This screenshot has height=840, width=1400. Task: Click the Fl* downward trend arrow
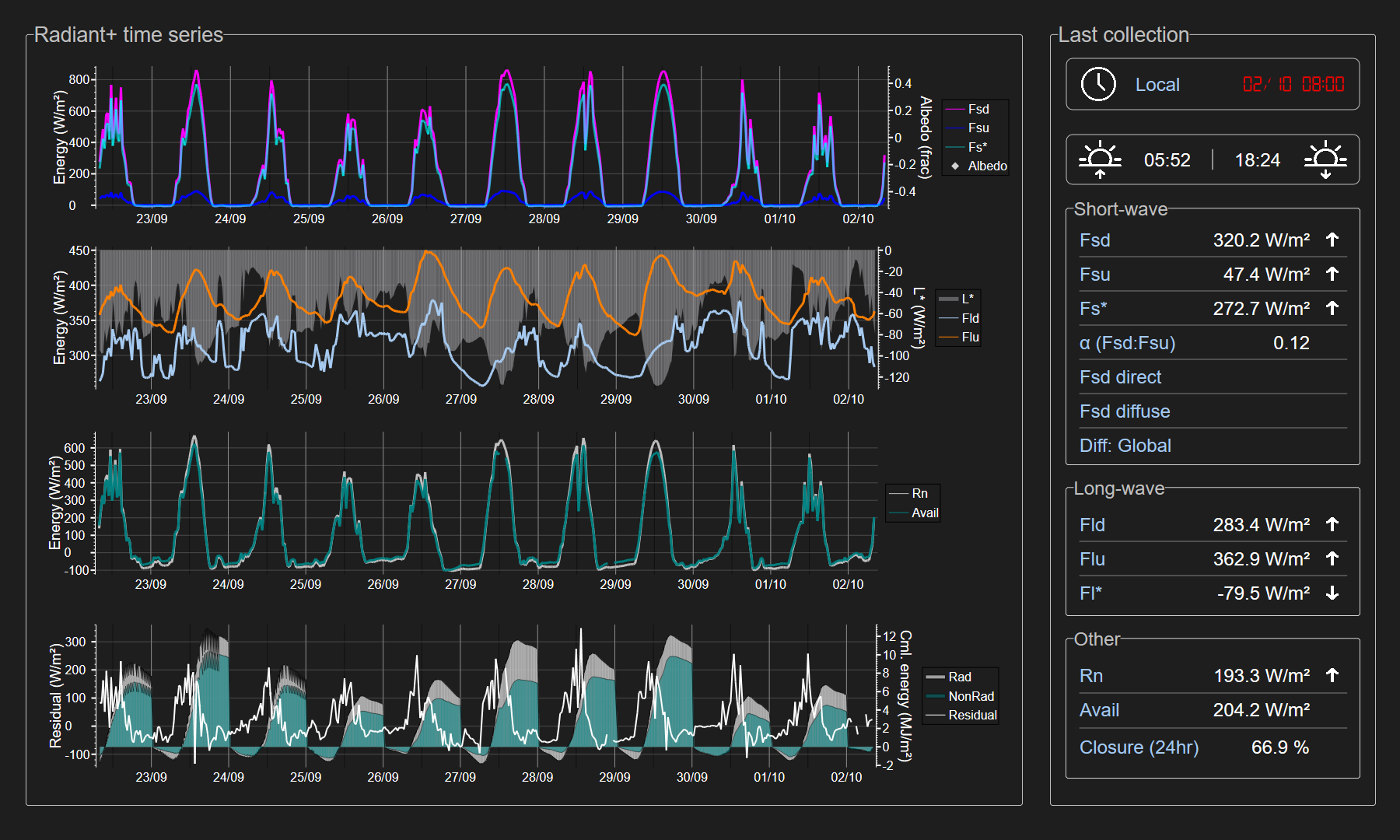[1332, 593]
